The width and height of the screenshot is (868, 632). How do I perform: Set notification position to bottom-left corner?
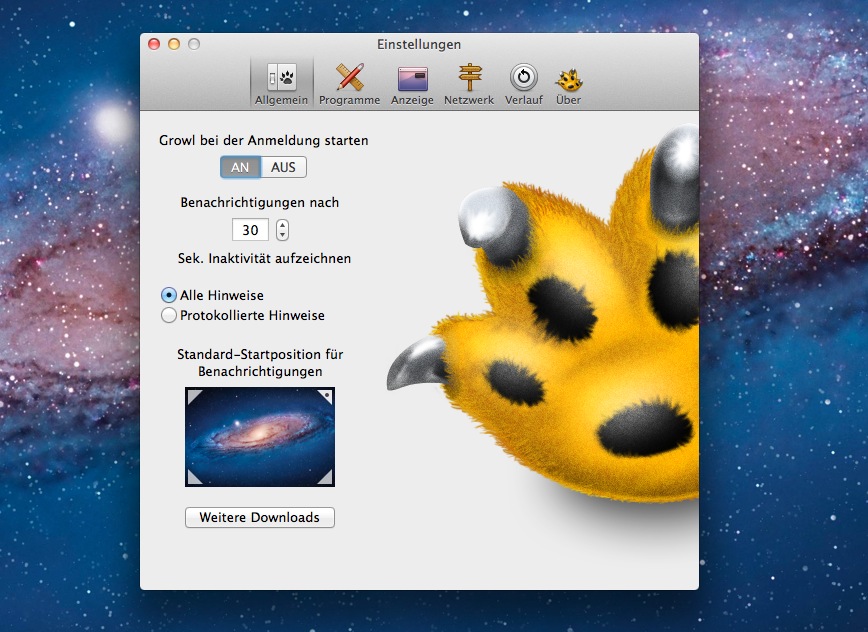pos(194,478)
